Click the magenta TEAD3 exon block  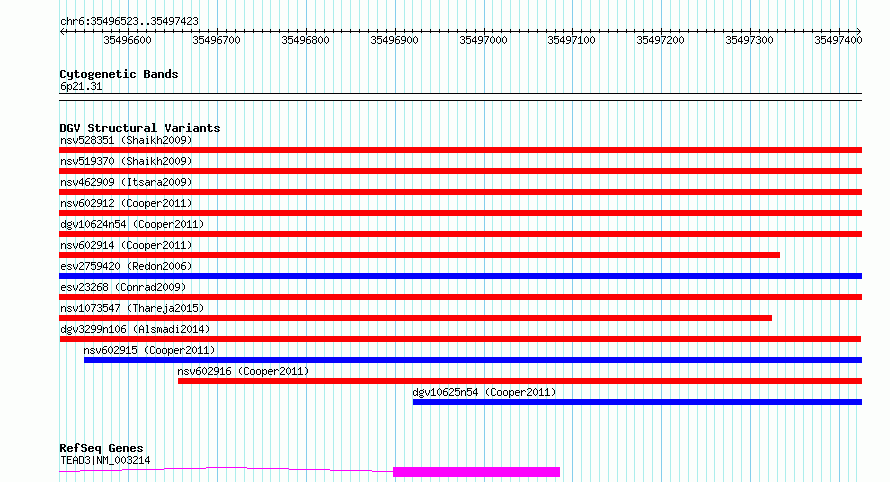(x=476, y=472)
